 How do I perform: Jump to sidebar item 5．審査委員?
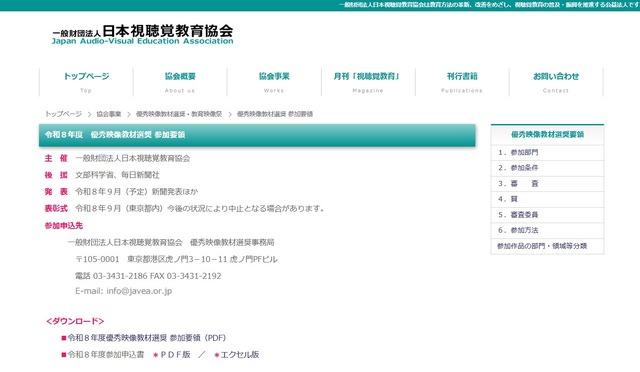[547, 215]
